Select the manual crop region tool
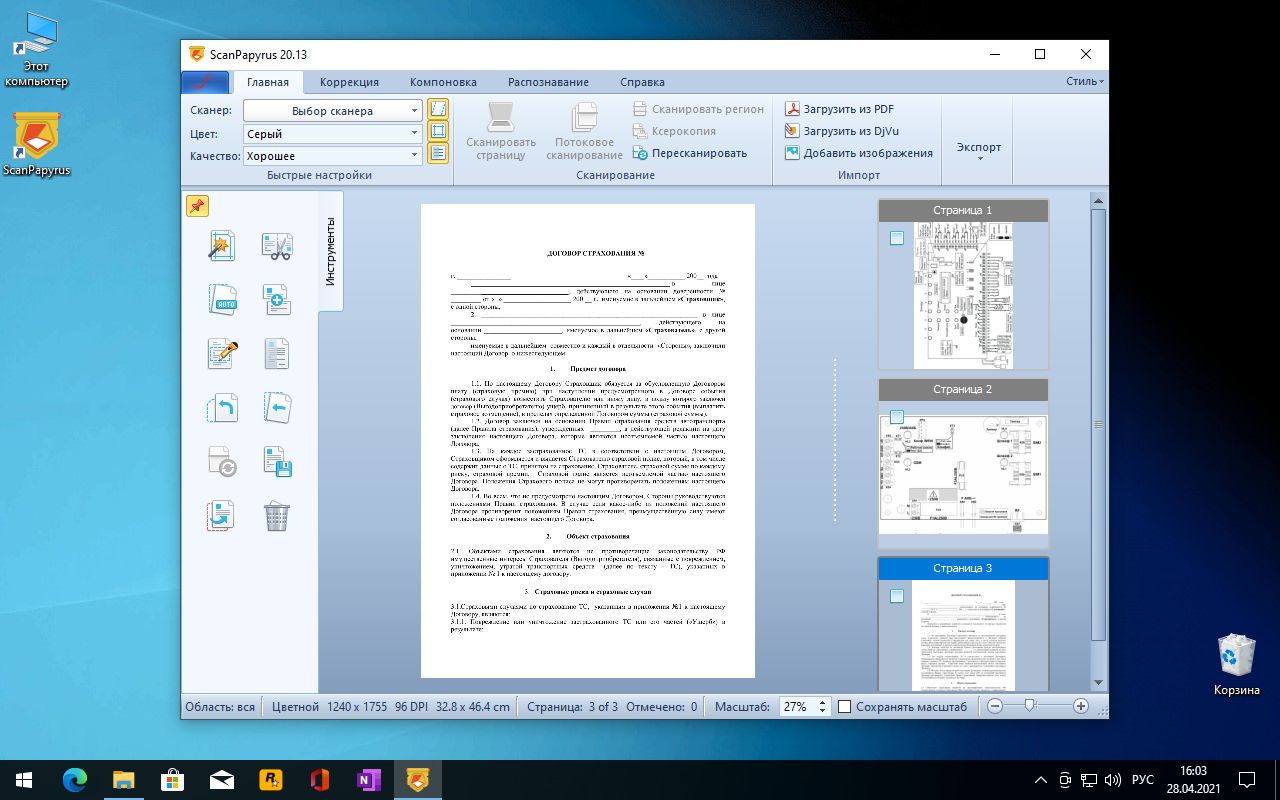The width and height of the screenshot is (1280, 800). 222,352
